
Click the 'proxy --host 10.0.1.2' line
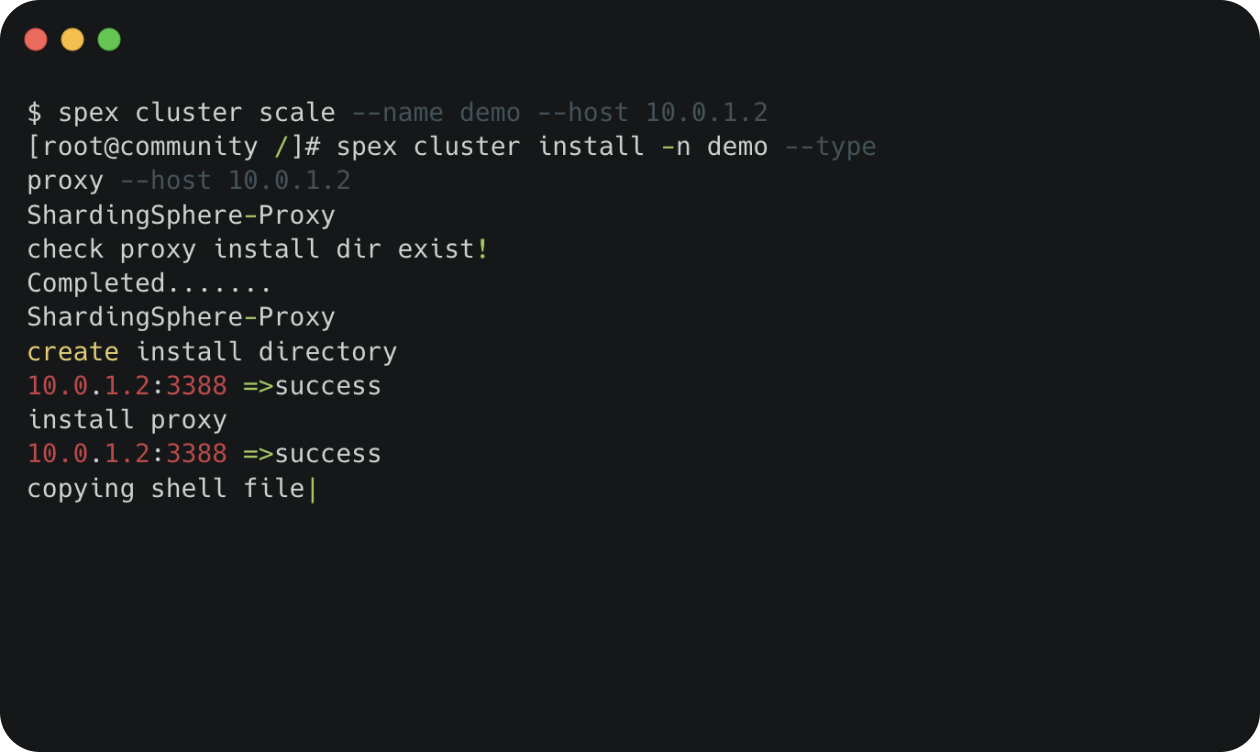pos(189,181)
